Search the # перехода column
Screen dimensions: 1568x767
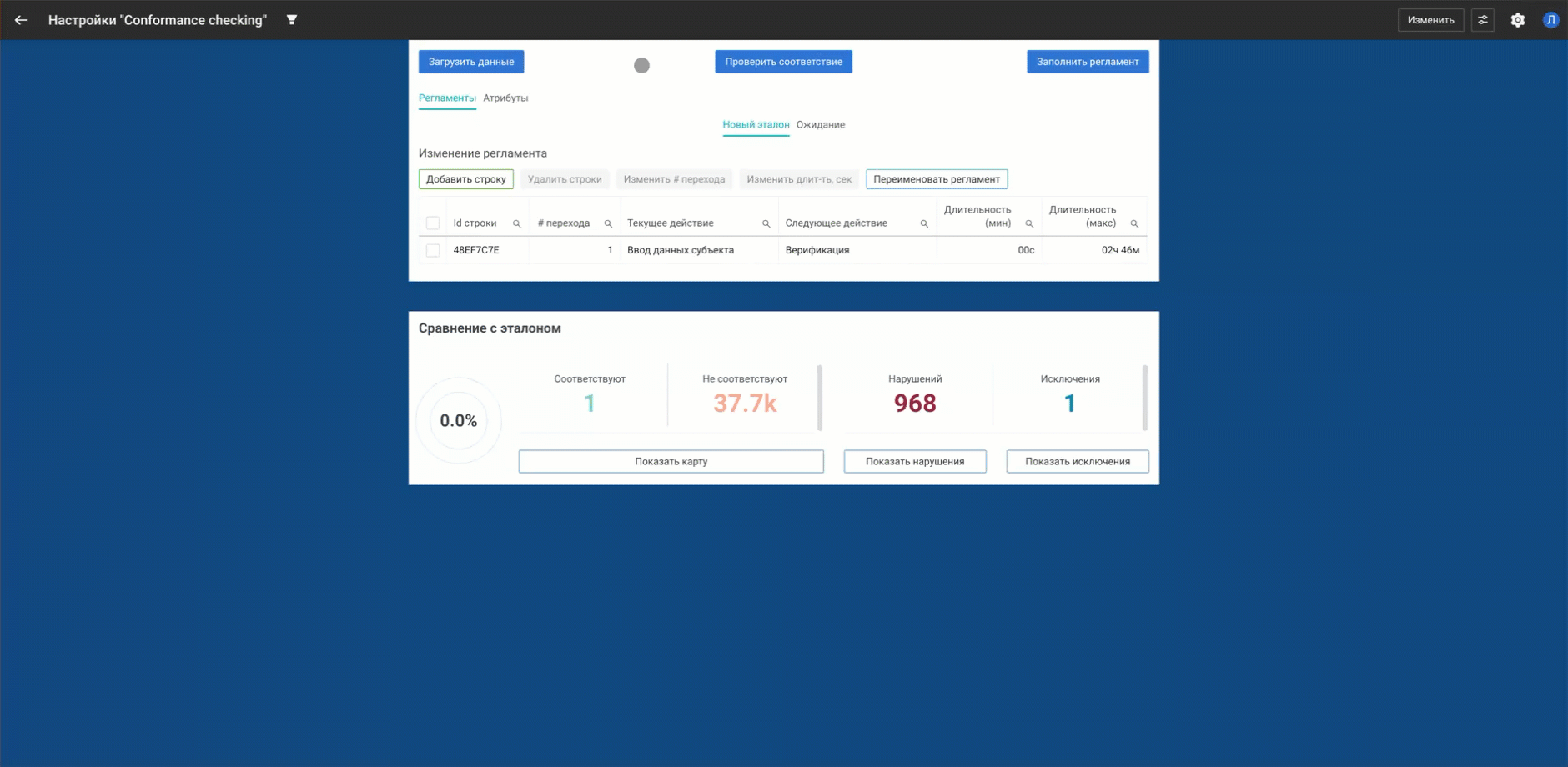tap(608, 223)
